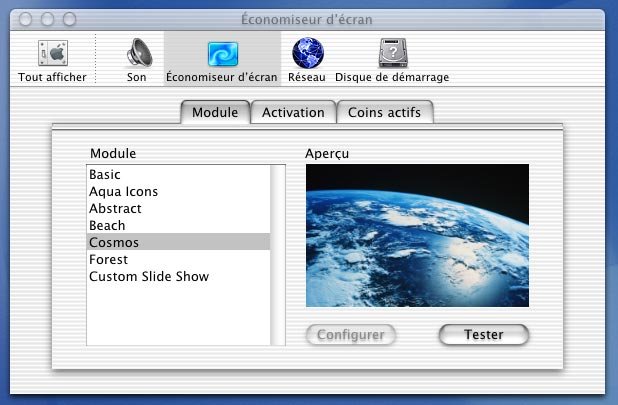Open the Réseau globe icon
This screenshot has height=405, width=618.
click(308, 53)
